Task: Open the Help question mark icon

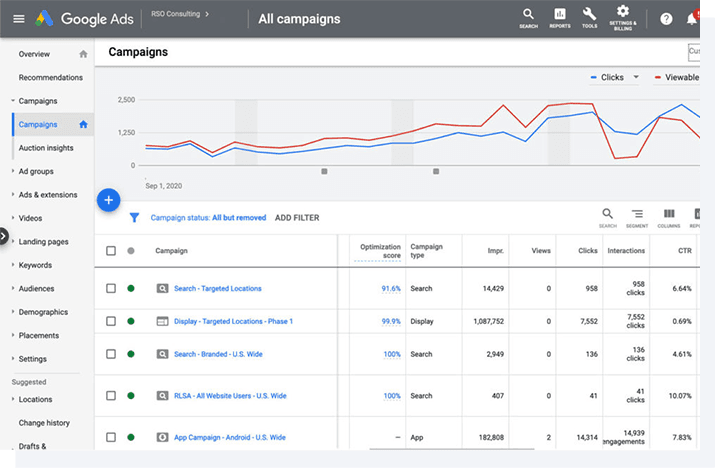Action: [666, 19]
